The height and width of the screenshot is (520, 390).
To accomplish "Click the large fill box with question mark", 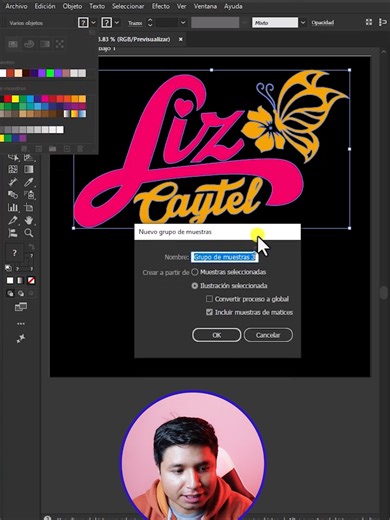I will (14, 253).
